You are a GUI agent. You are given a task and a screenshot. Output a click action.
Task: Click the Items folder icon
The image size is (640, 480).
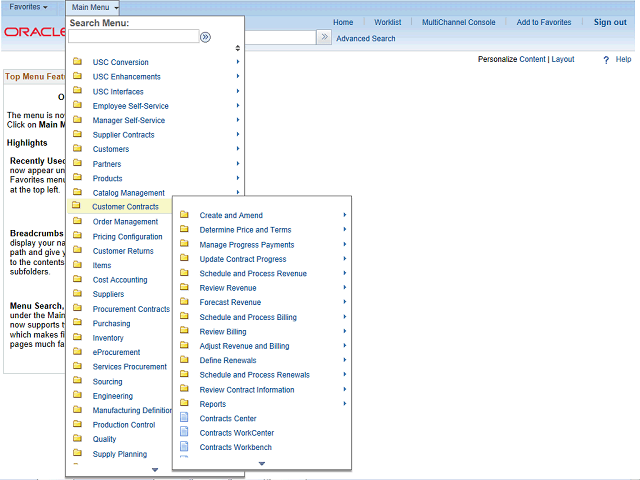coord(77,265)
